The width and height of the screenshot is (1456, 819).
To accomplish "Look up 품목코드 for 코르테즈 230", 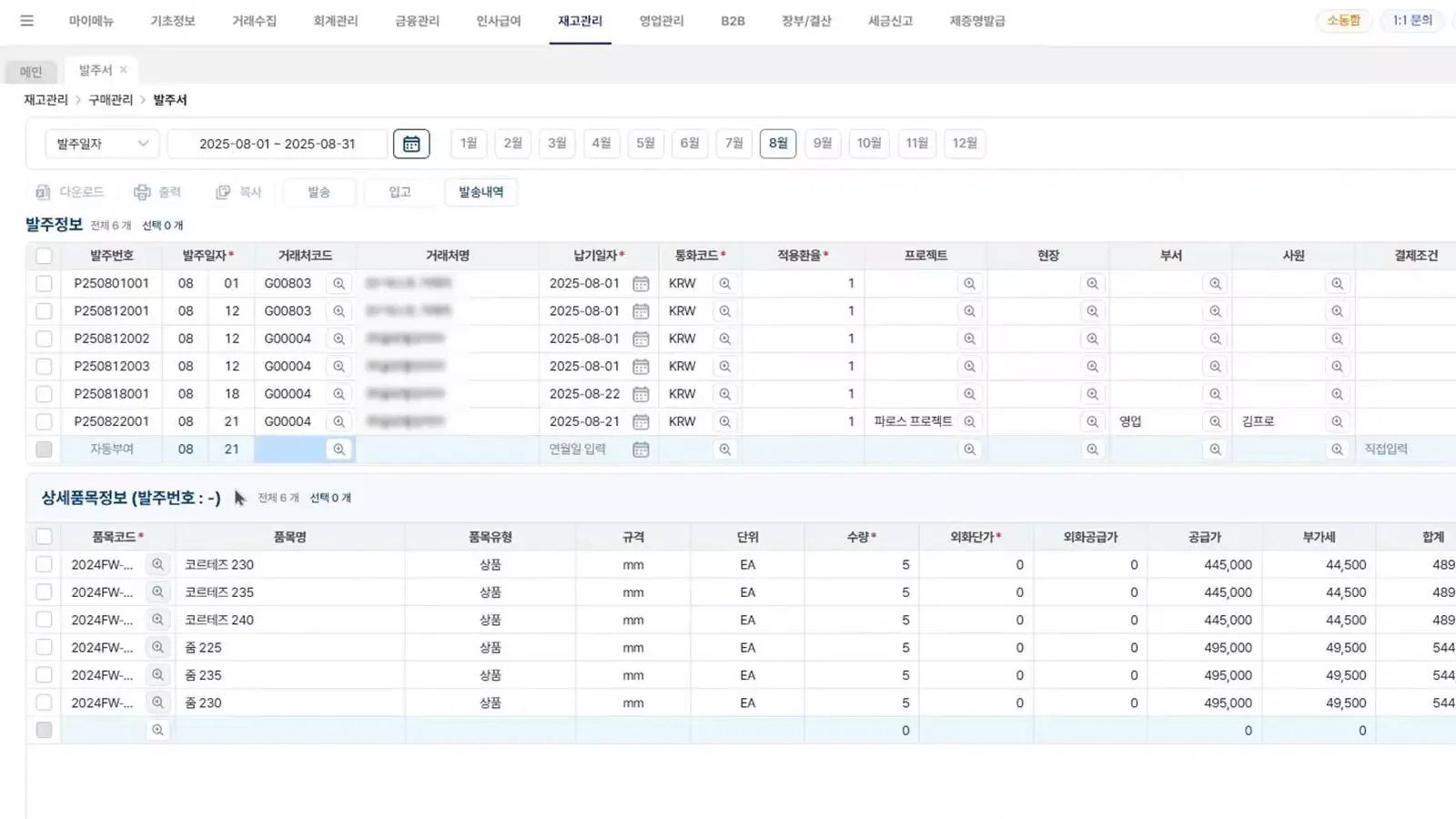I will coord(157,564).
